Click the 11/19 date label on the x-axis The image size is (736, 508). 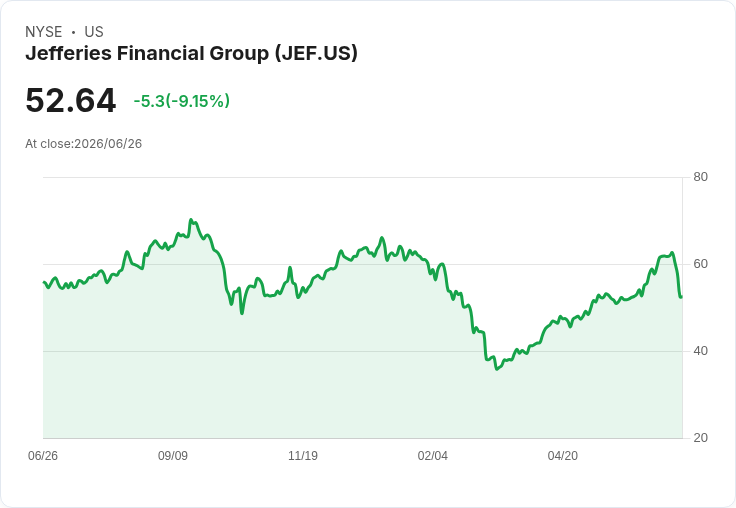[x=303, y=456]
